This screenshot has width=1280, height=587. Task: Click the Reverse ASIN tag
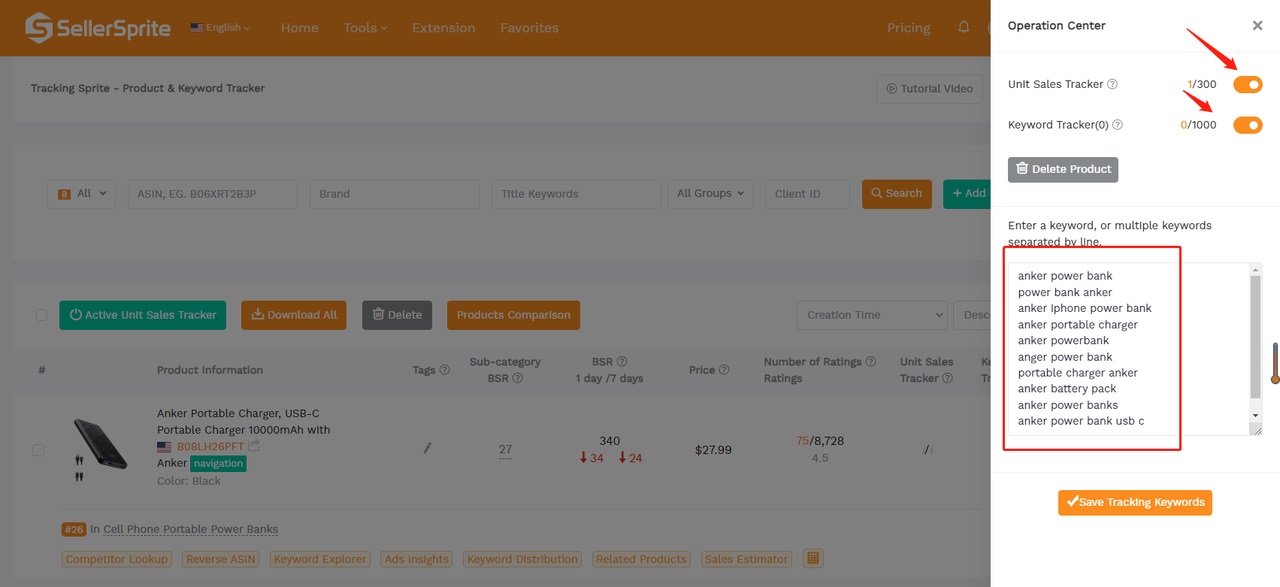[x=221, y=559]
